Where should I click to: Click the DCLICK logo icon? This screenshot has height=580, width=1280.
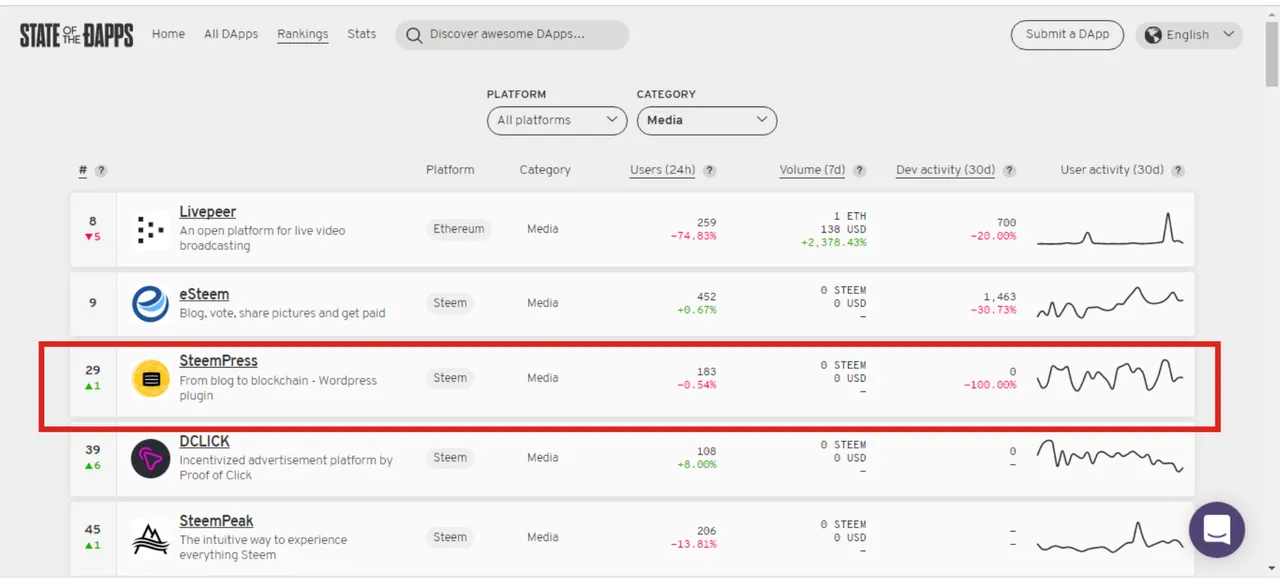point(151,459)
